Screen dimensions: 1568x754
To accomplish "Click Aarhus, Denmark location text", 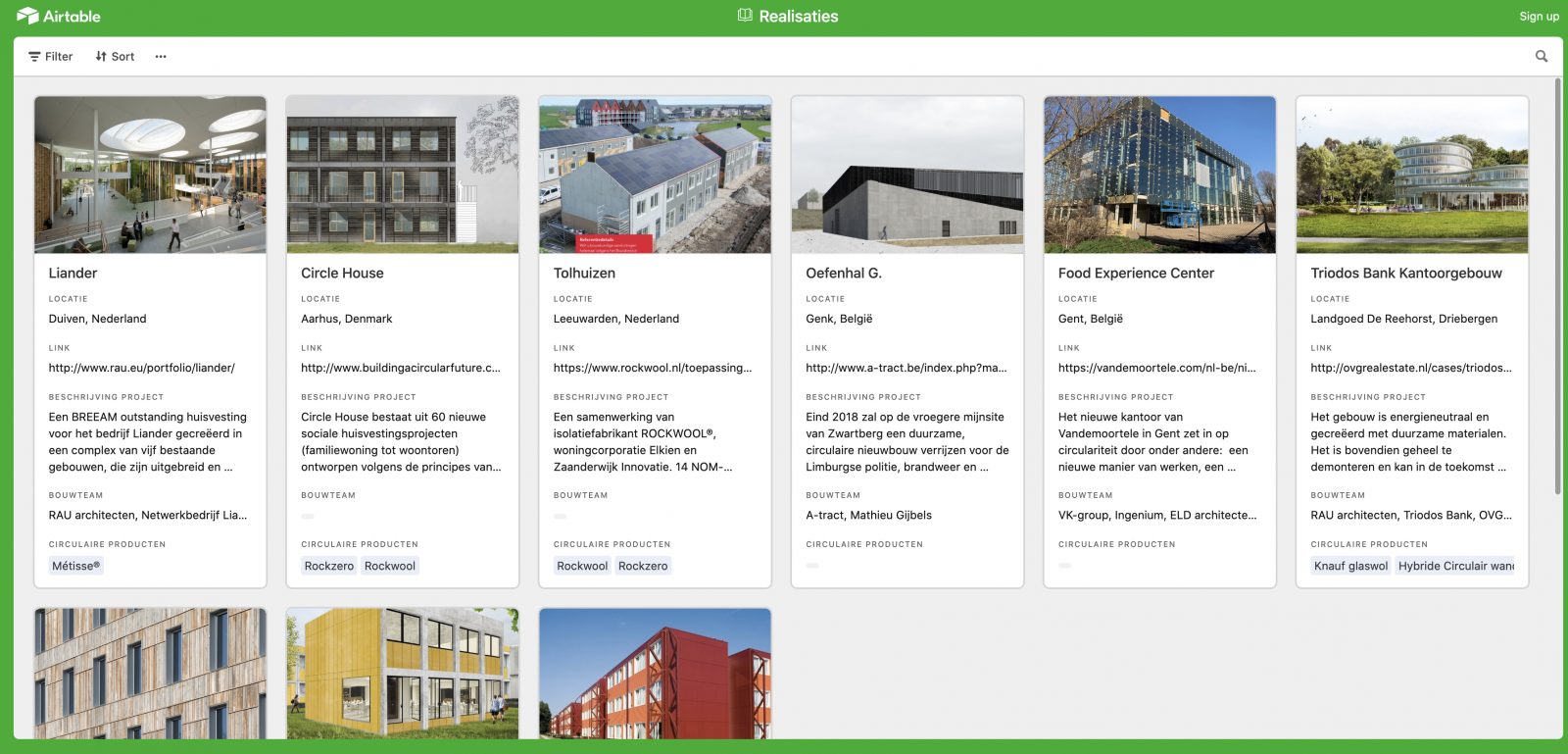I will [x=347, y=319].
